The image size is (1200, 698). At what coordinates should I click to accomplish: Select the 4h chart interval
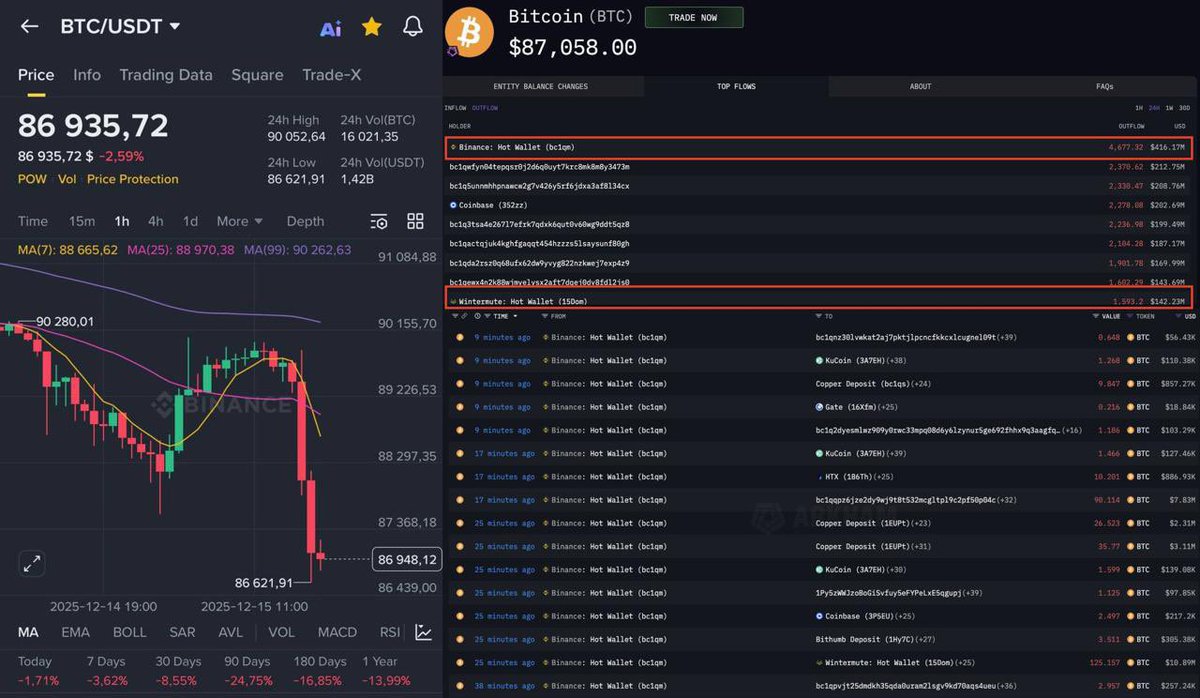tap(156, 221)
